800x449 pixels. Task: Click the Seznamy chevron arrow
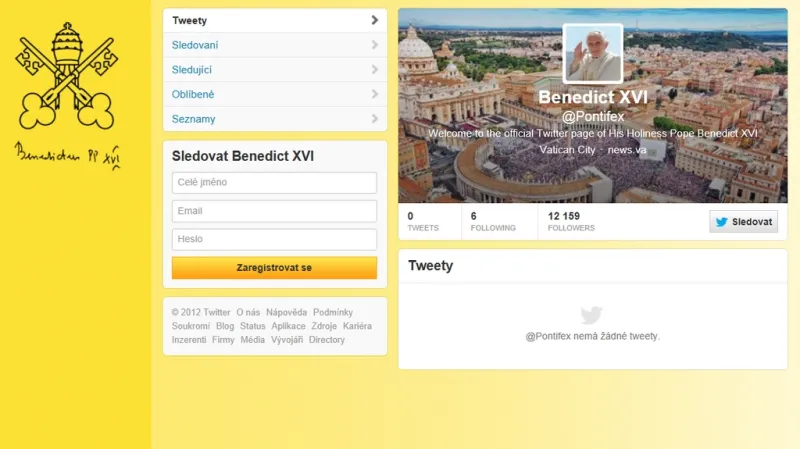point(375,118)
